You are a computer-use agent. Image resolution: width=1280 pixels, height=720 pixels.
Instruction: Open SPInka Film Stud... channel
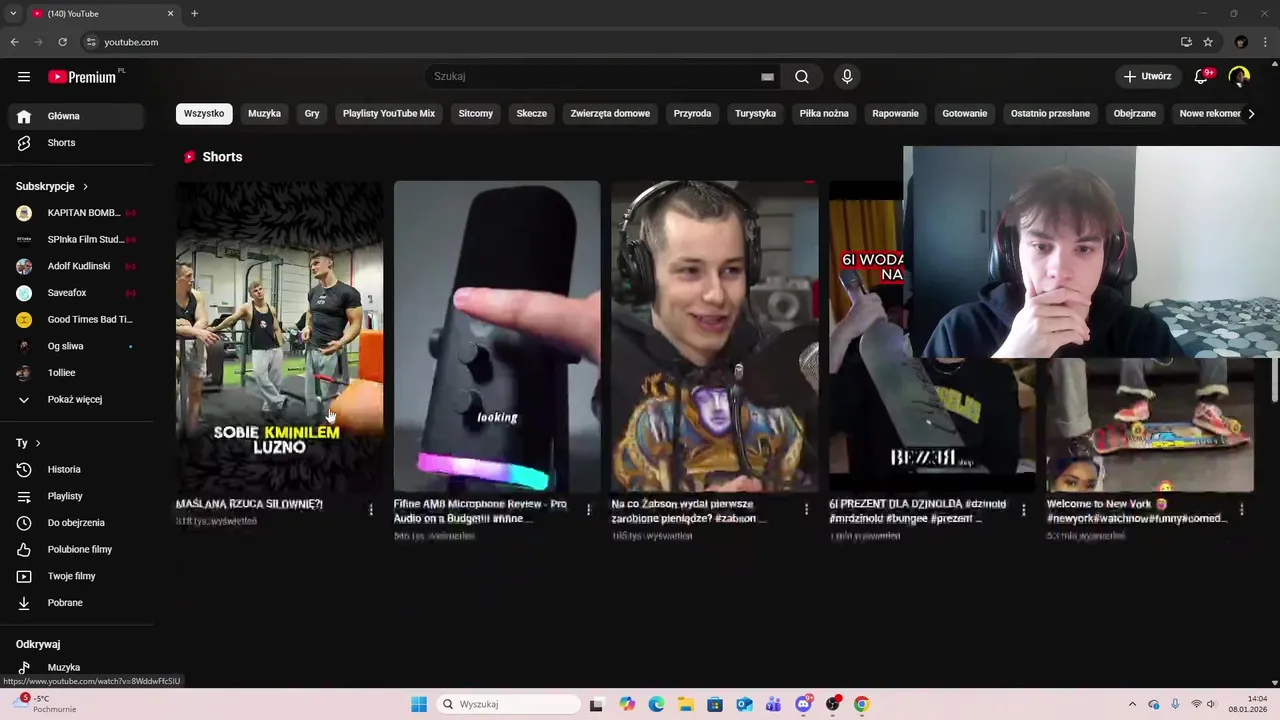pos(77,240)
